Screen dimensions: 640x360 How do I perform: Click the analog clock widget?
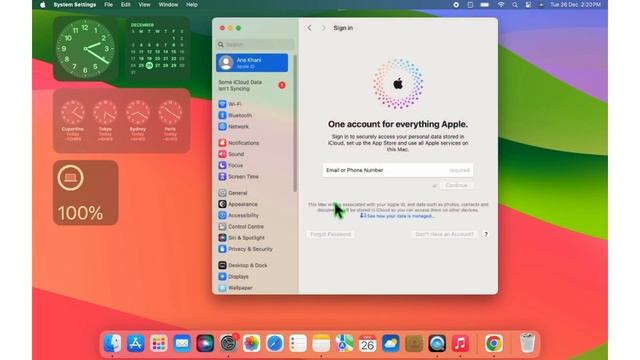(85, 49)
